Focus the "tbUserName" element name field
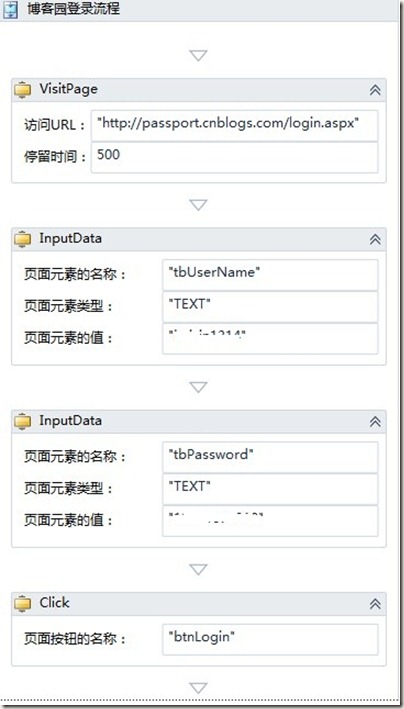The image size is (404, 709). [270, 274]
